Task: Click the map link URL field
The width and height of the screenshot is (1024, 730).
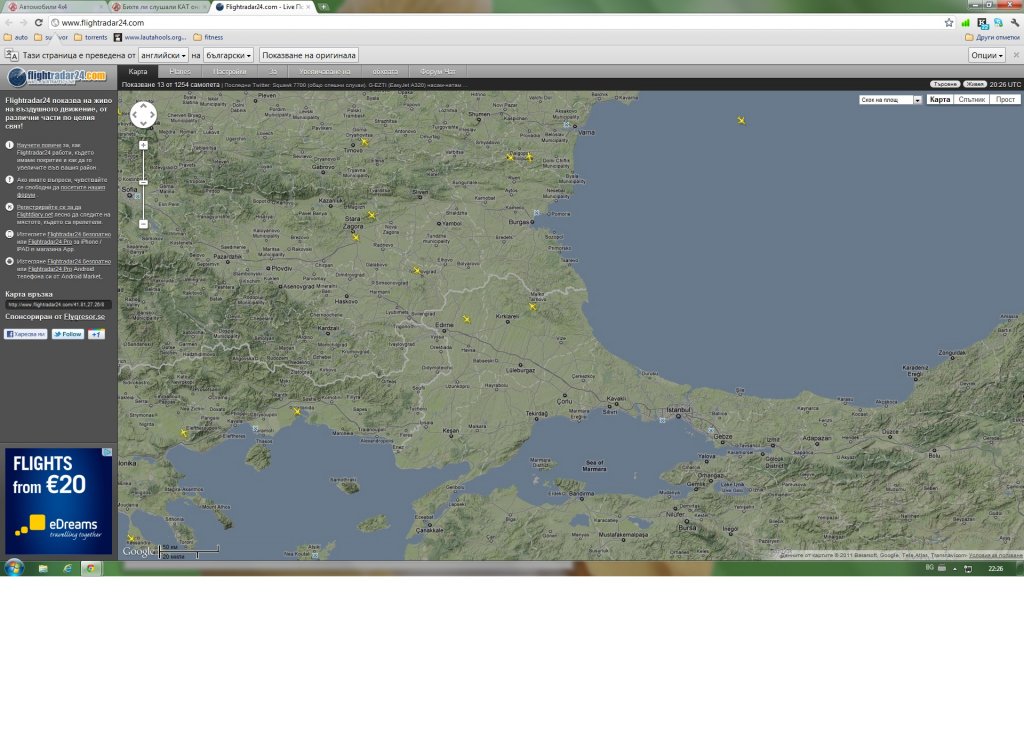Action: tap(58, 304)
